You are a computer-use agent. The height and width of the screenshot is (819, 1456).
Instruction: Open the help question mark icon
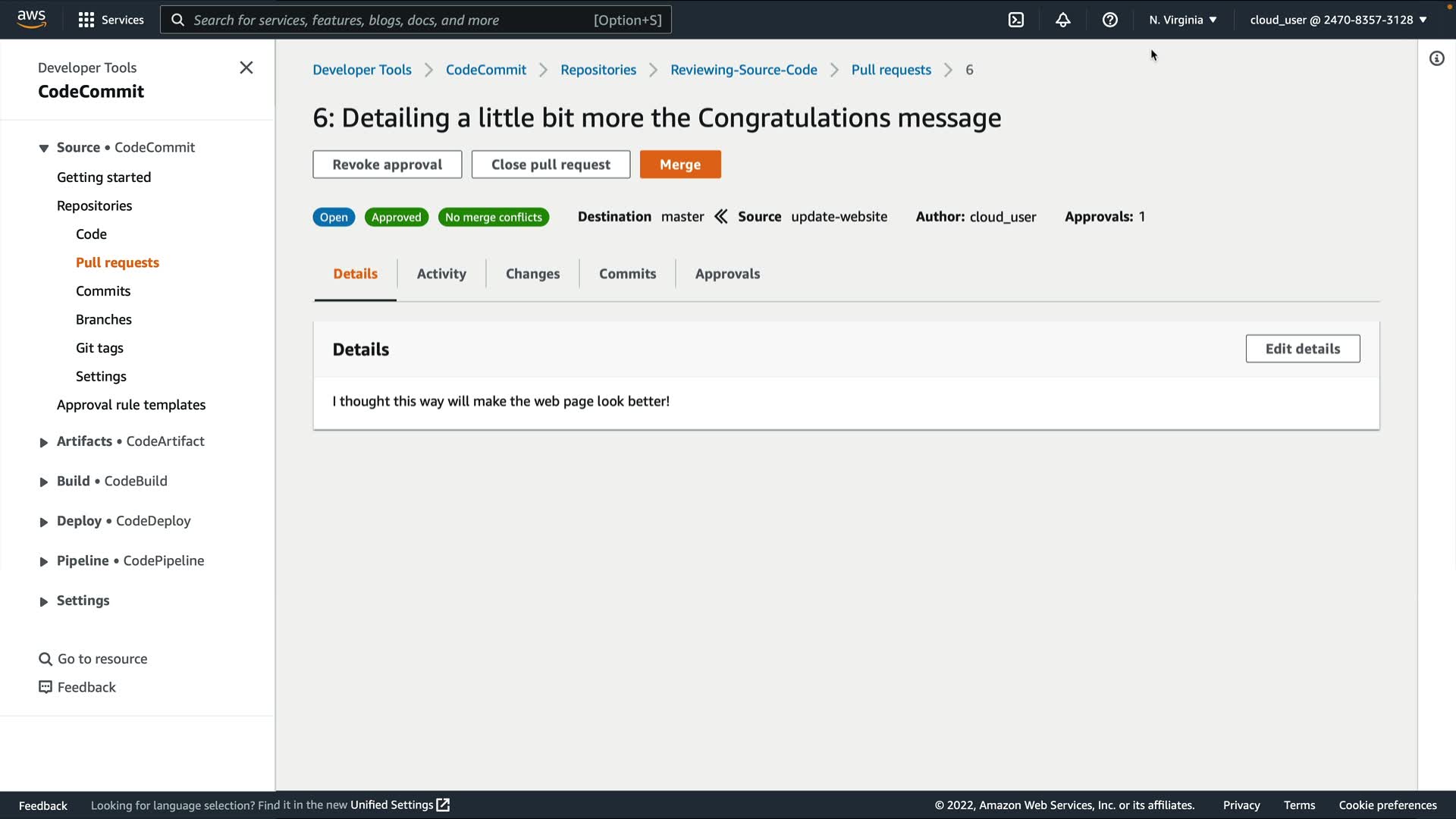coord(1110,20)
